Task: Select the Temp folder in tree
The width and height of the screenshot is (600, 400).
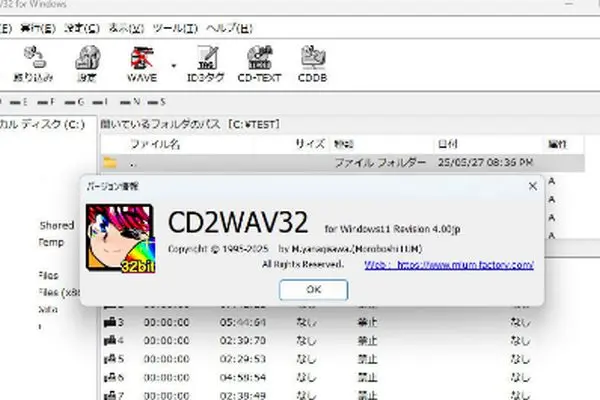Action: (x=51, y=242)
